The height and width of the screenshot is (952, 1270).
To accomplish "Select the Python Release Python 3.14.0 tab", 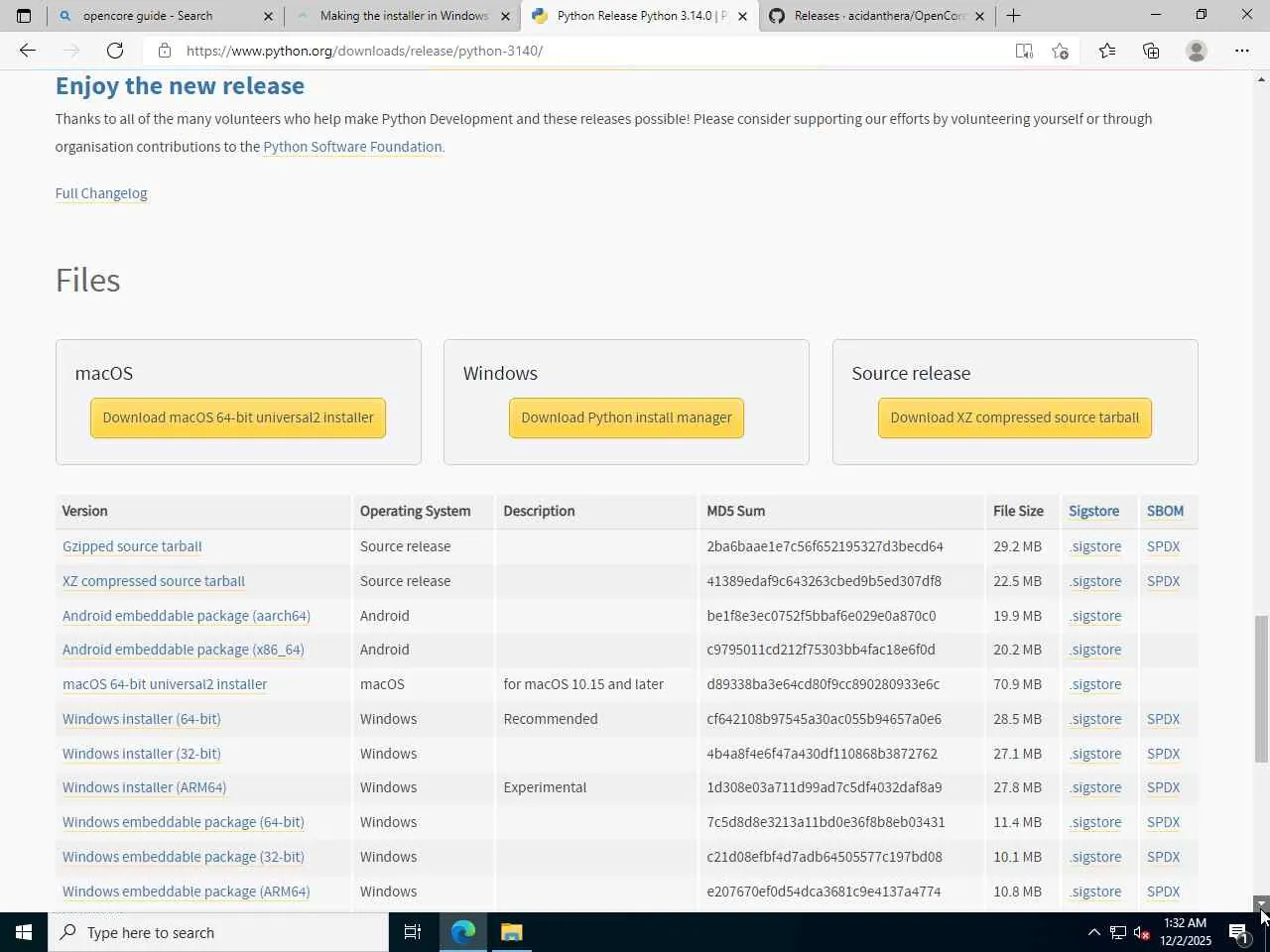I will click(x=641, y=16).
